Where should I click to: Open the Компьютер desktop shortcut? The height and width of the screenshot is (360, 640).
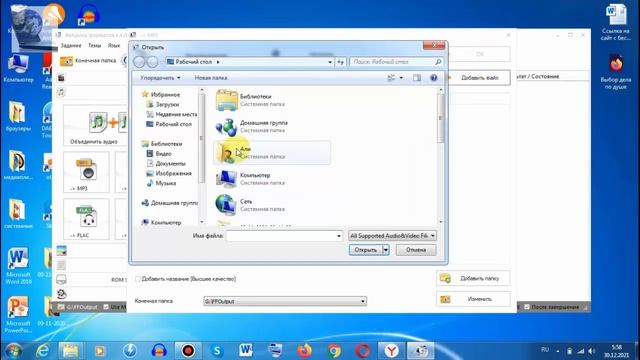(x=18, y=69)
